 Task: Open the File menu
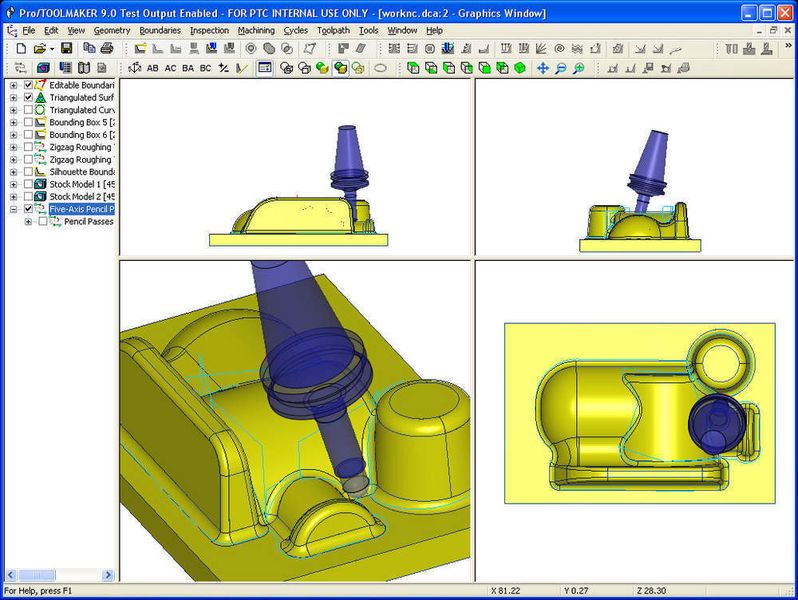tap(28, 31)
